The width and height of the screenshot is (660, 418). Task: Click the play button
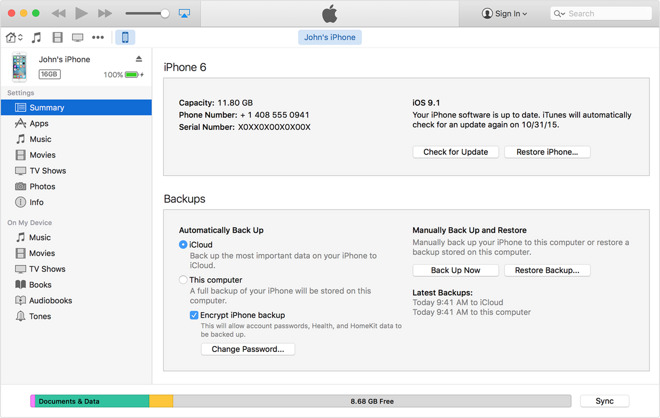81,13
